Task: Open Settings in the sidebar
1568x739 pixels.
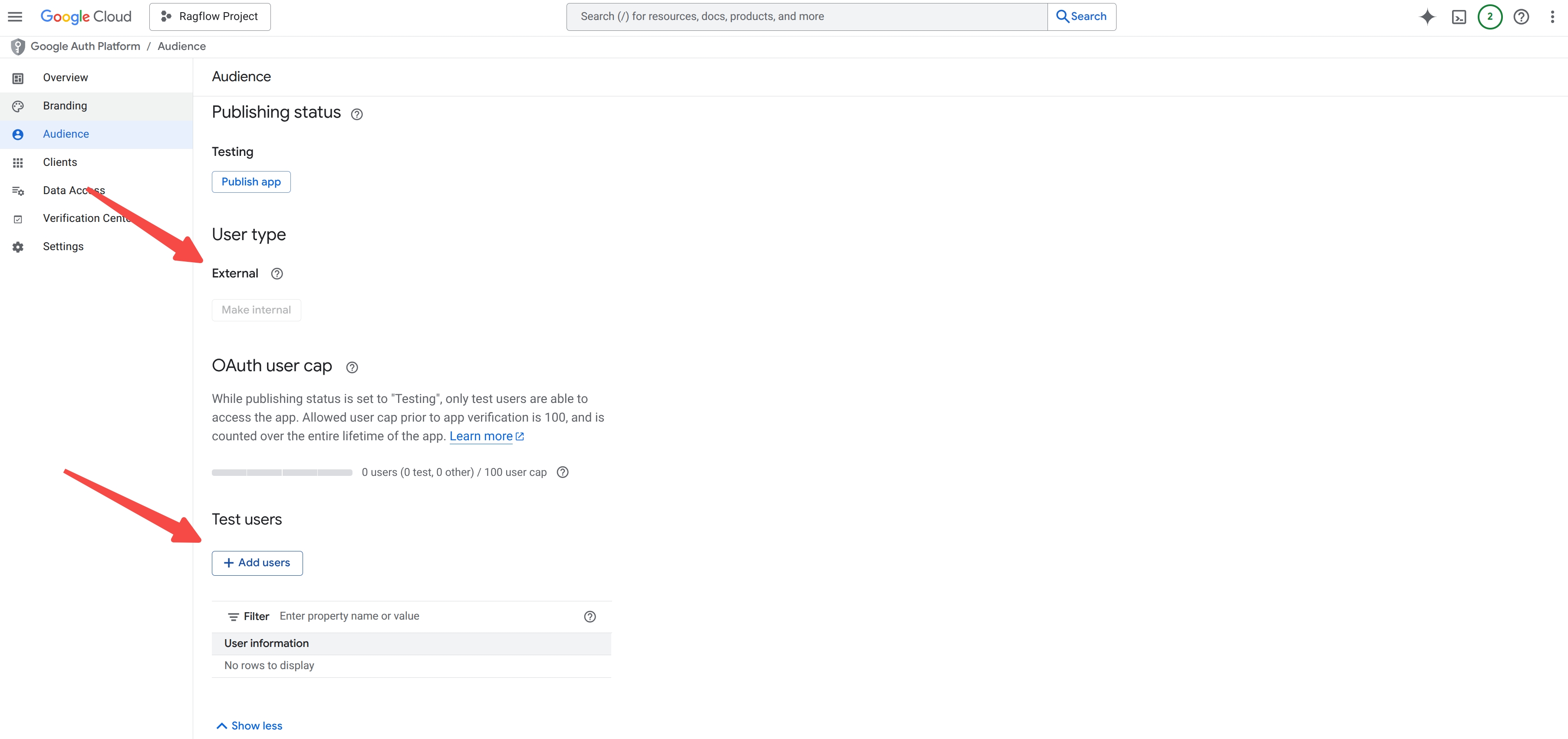Action: click(96, 247)
